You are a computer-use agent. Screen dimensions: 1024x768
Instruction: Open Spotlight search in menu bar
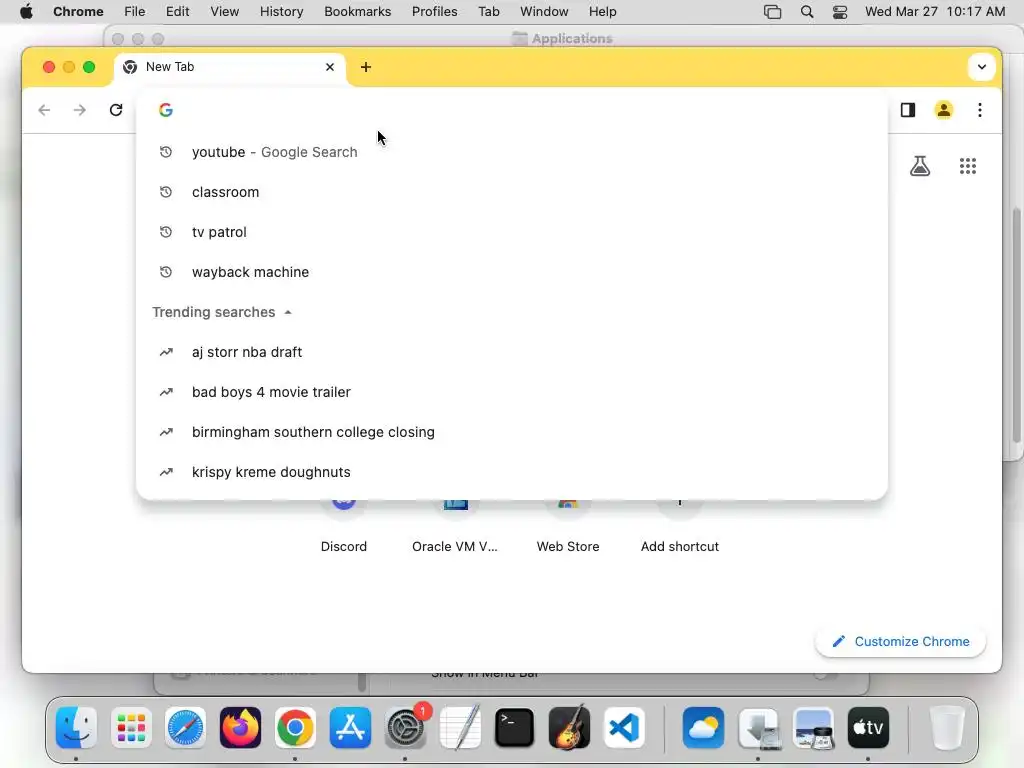(807, 12)
